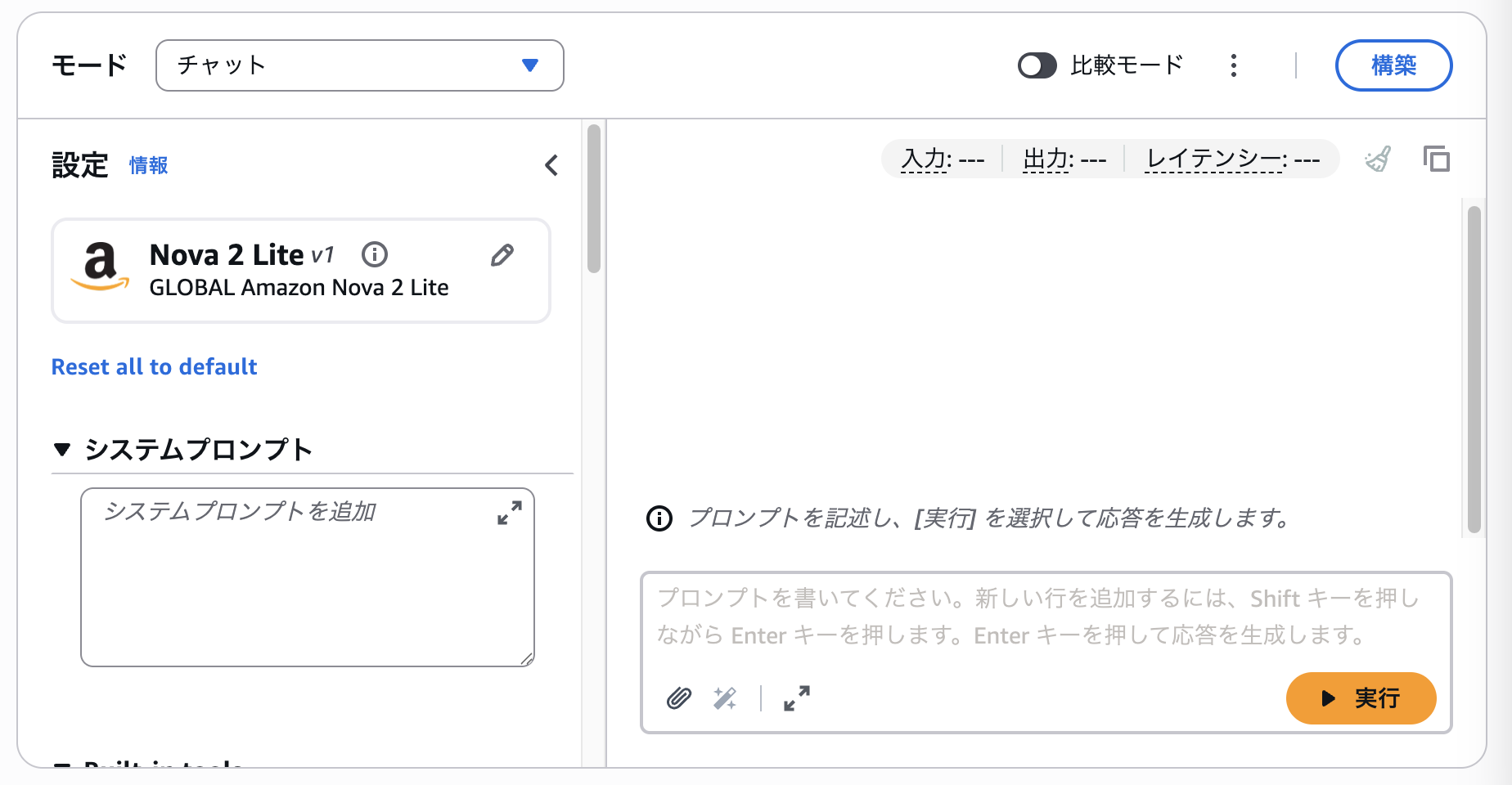
Task: Collapse the システムプロンプト section
Action: click(62, 449)
